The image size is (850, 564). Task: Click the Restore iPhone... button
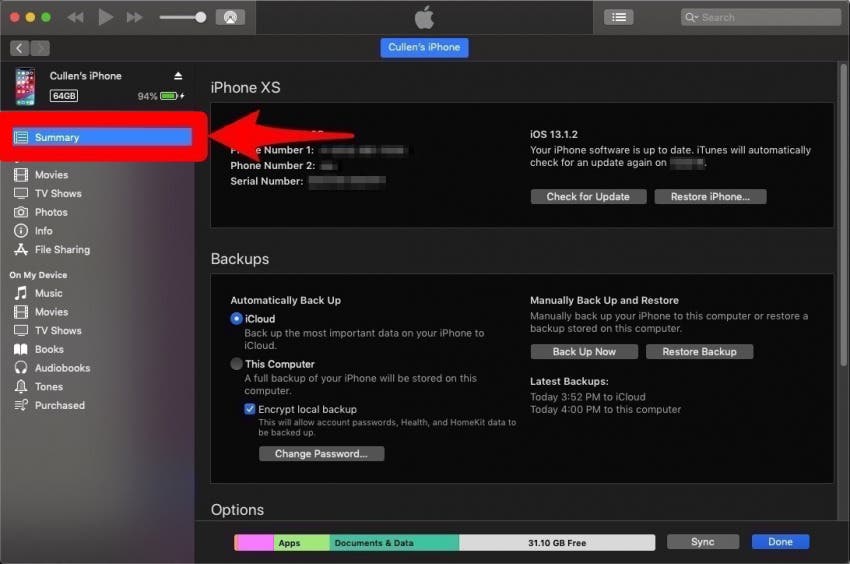[710, 197]
